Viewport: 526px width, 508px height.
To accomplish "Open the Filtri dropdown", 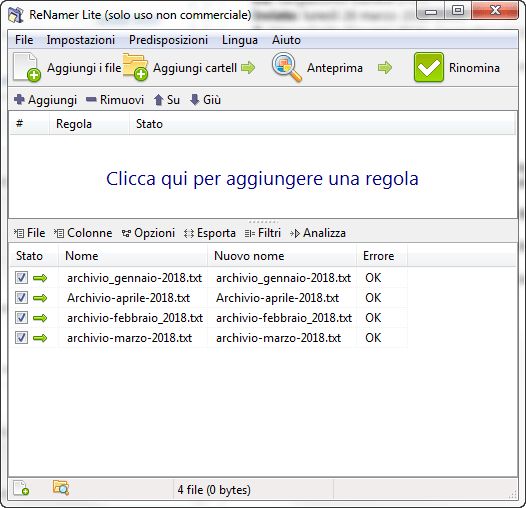I will click(263, 233).
